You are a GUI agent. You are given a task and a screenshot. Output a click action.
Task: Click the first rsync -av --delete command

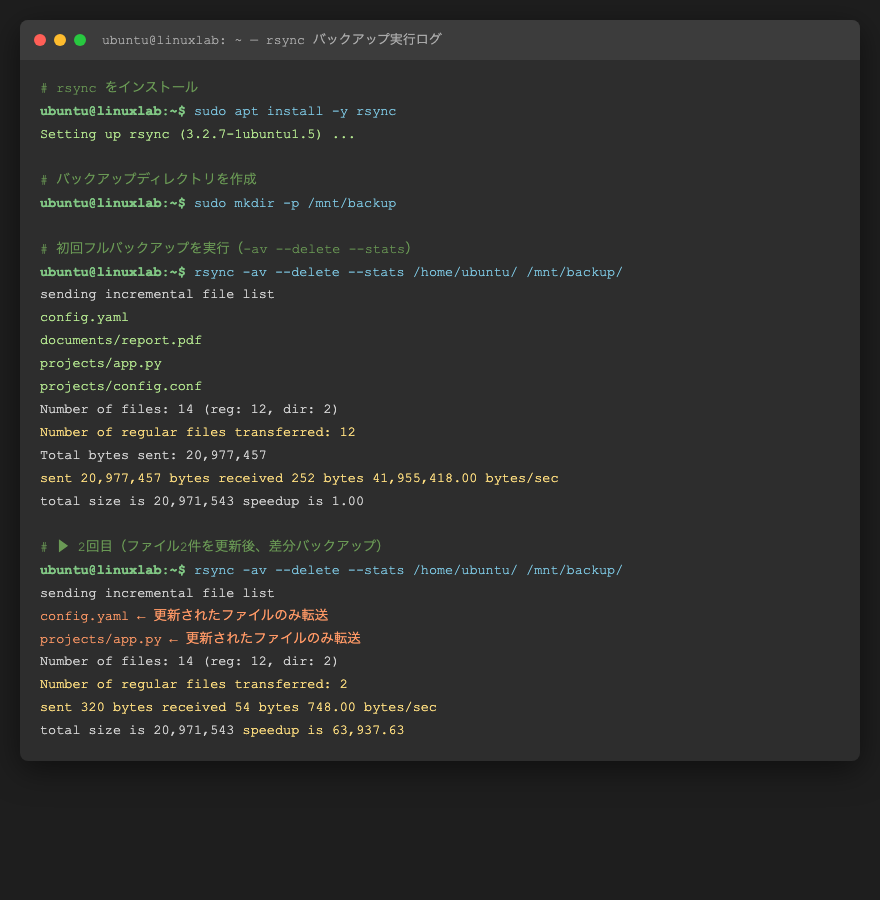coord(408,272)
